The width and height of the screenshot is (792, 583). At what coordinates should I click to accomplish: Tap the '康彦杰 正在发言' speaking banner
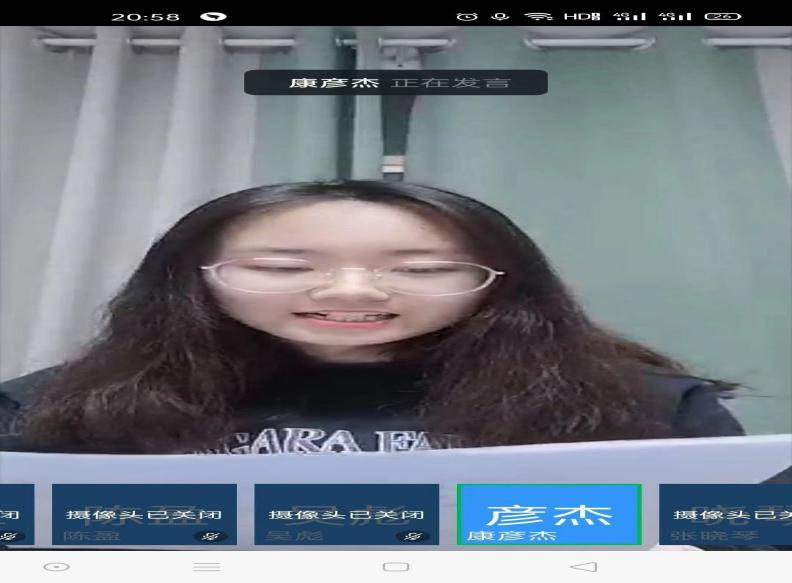395,82
